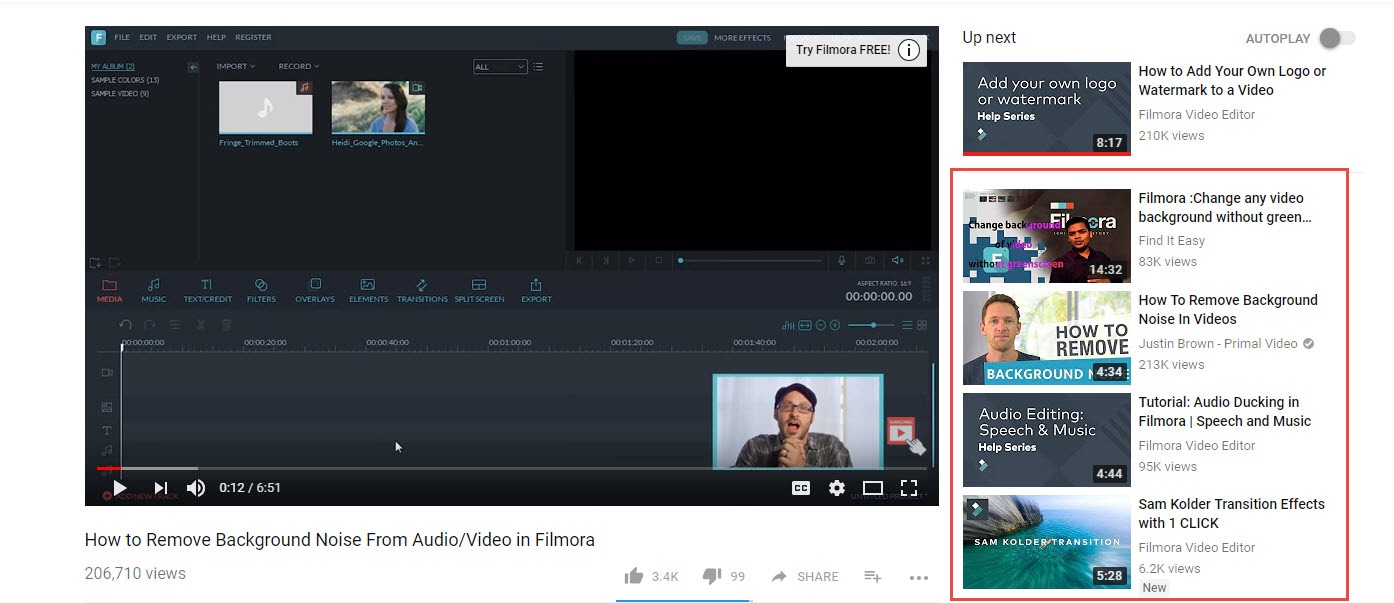Select MY ALBUM (2) in library

(x=113, y=67)
